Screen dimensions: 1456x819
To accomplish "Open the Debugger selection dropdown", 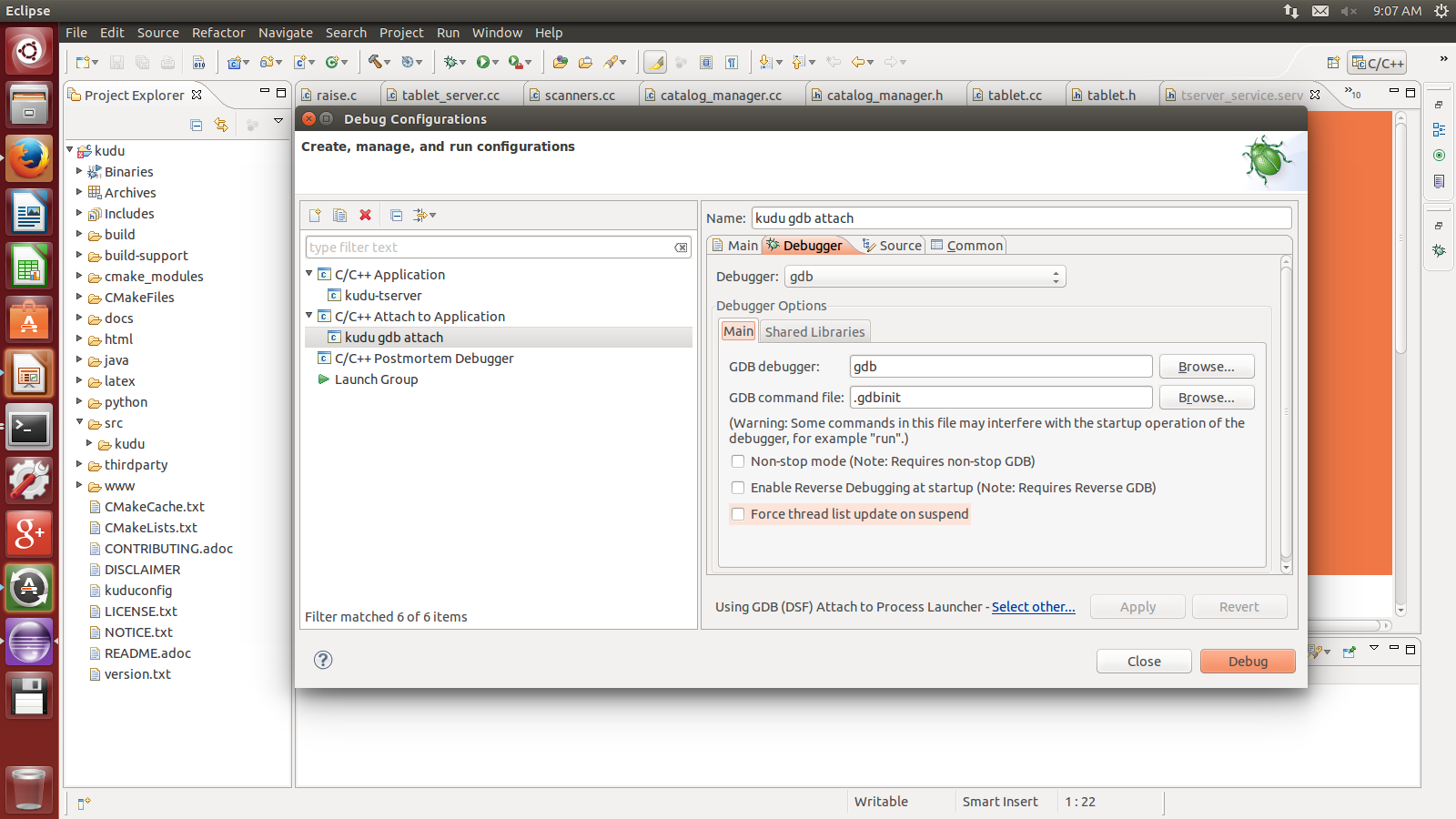I will coord(925,277).
